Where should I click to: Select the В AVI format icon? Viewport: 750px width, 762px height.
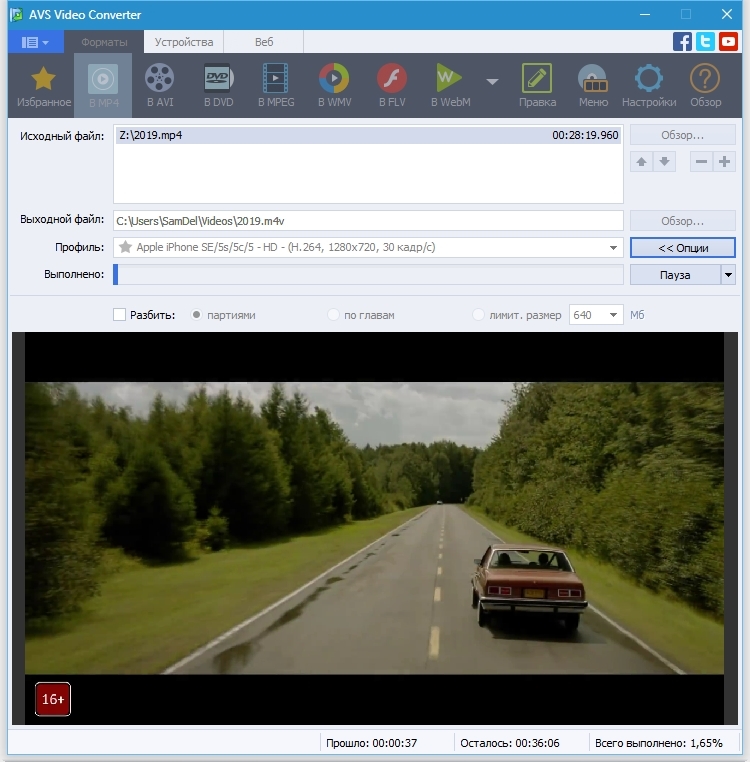[159, 80]
